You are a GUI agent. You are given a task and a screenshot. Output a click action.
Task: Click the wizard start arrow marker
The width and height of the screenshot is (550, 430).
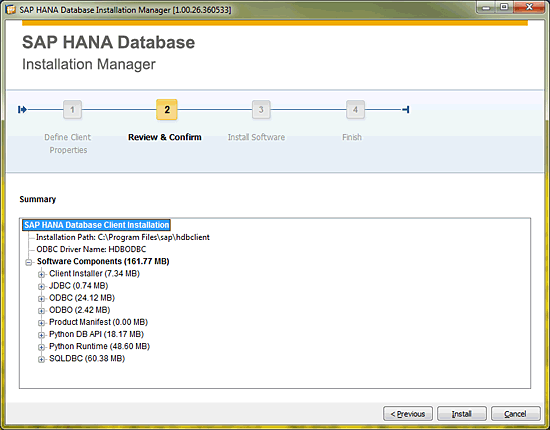(22, 110)
